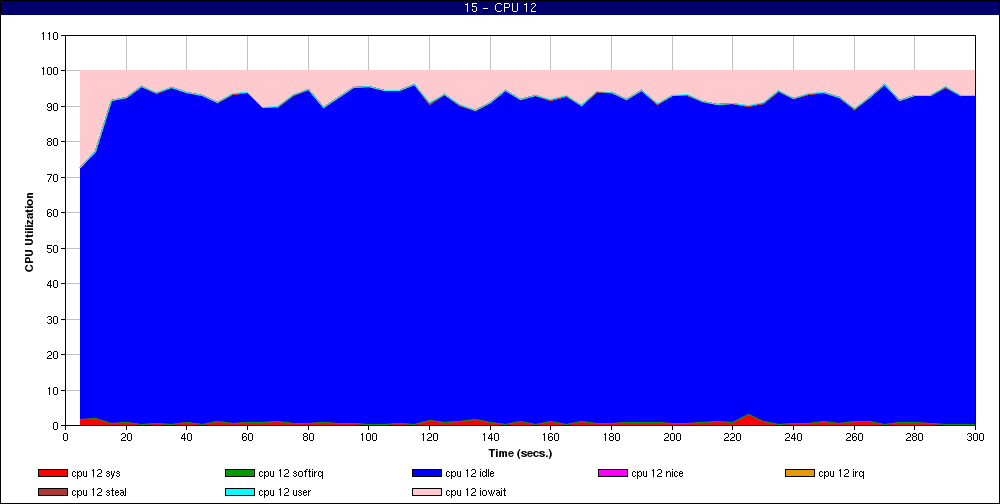Select the 'cpu 12 nice' legend label

(657, 473)
